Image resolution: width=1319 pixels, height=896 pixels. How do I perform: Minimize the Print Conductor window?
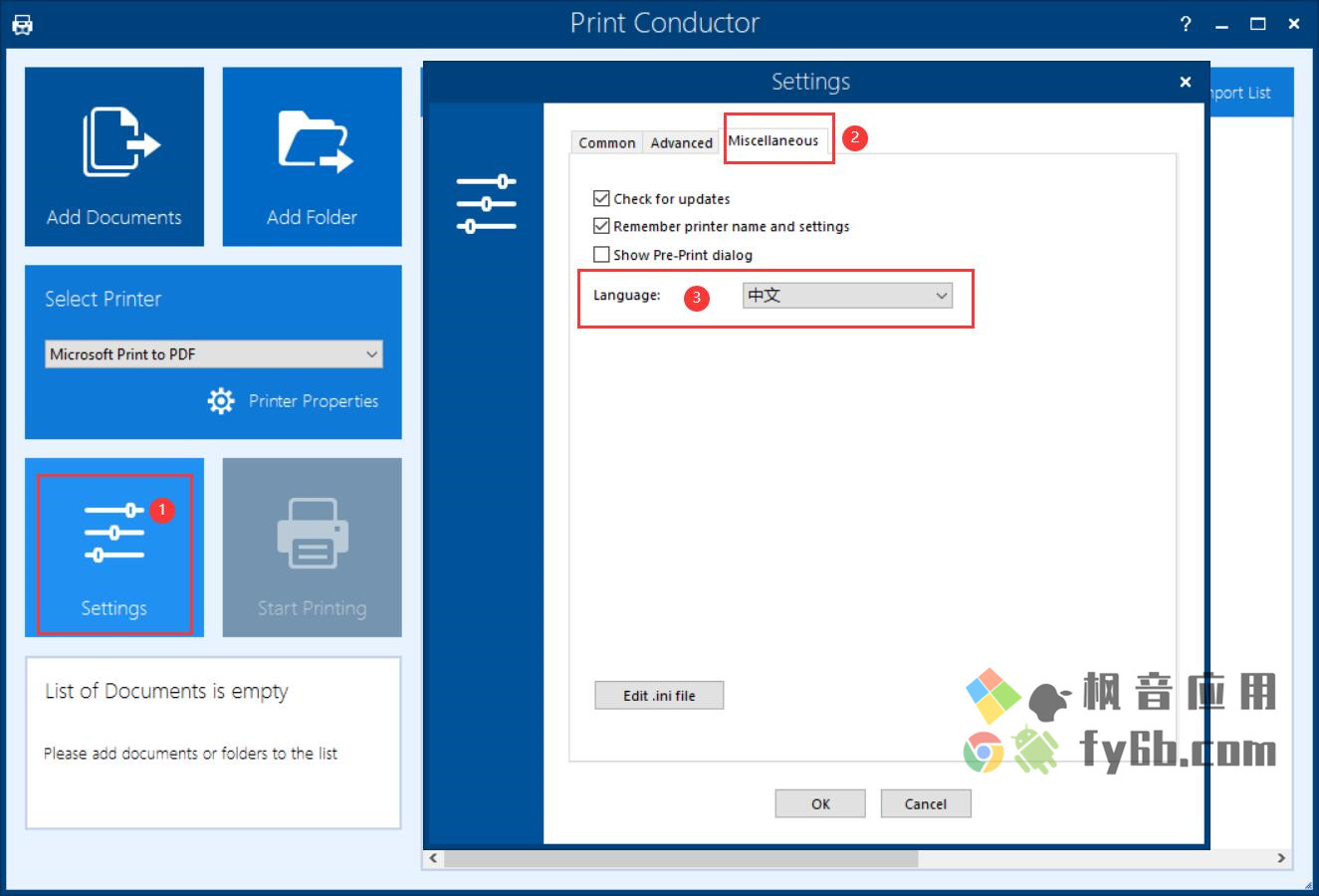point(1221,24)
